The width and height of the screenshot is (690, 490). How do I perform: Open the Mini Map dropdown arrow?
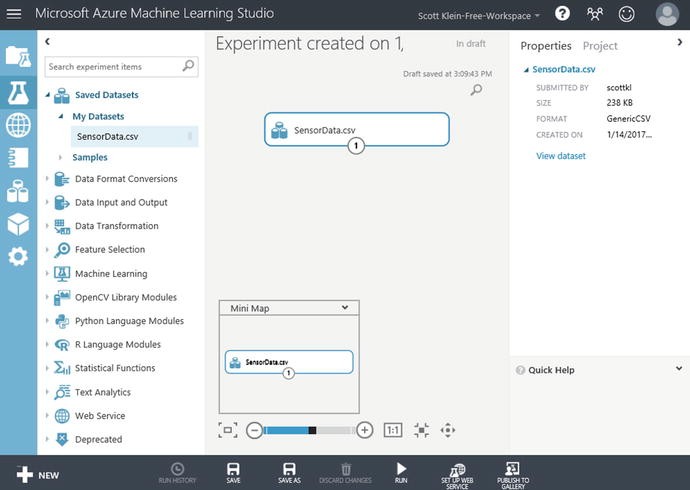(344, 308)
